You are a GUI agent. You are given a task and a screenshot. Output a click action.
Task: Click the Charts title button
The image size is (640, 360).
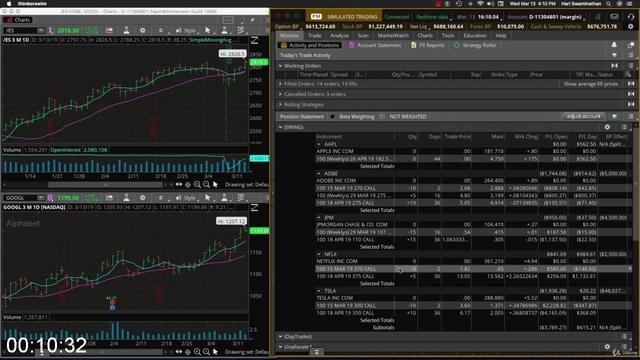click(x=18, y=20)
